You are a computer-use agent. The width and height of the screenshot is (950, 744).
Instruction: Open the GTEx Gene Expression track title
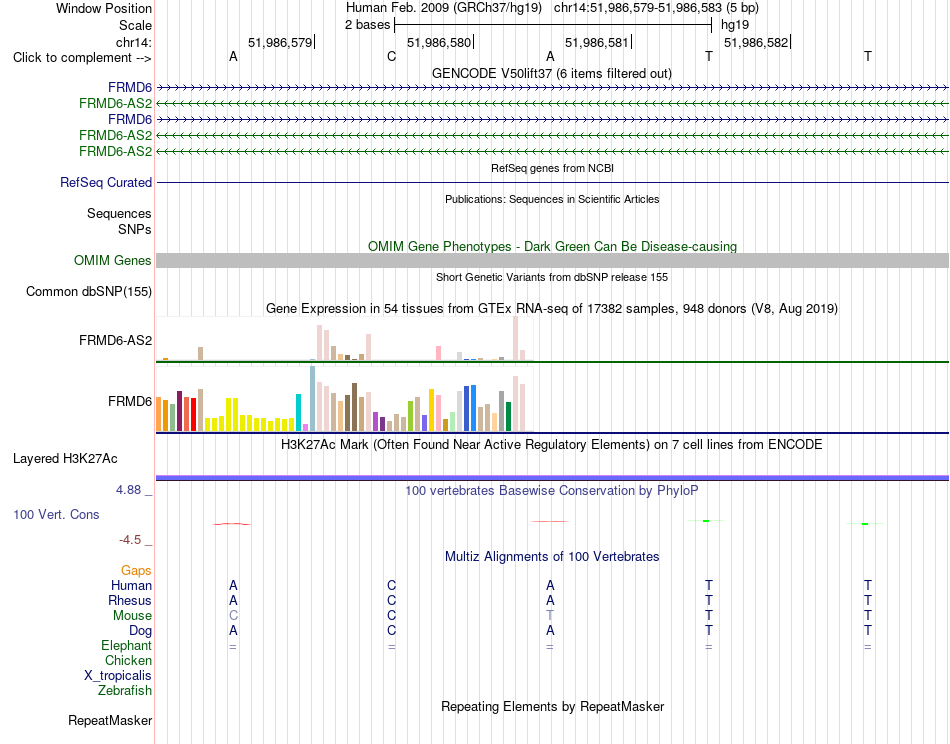pyautogui.click(x=552, y=308)
